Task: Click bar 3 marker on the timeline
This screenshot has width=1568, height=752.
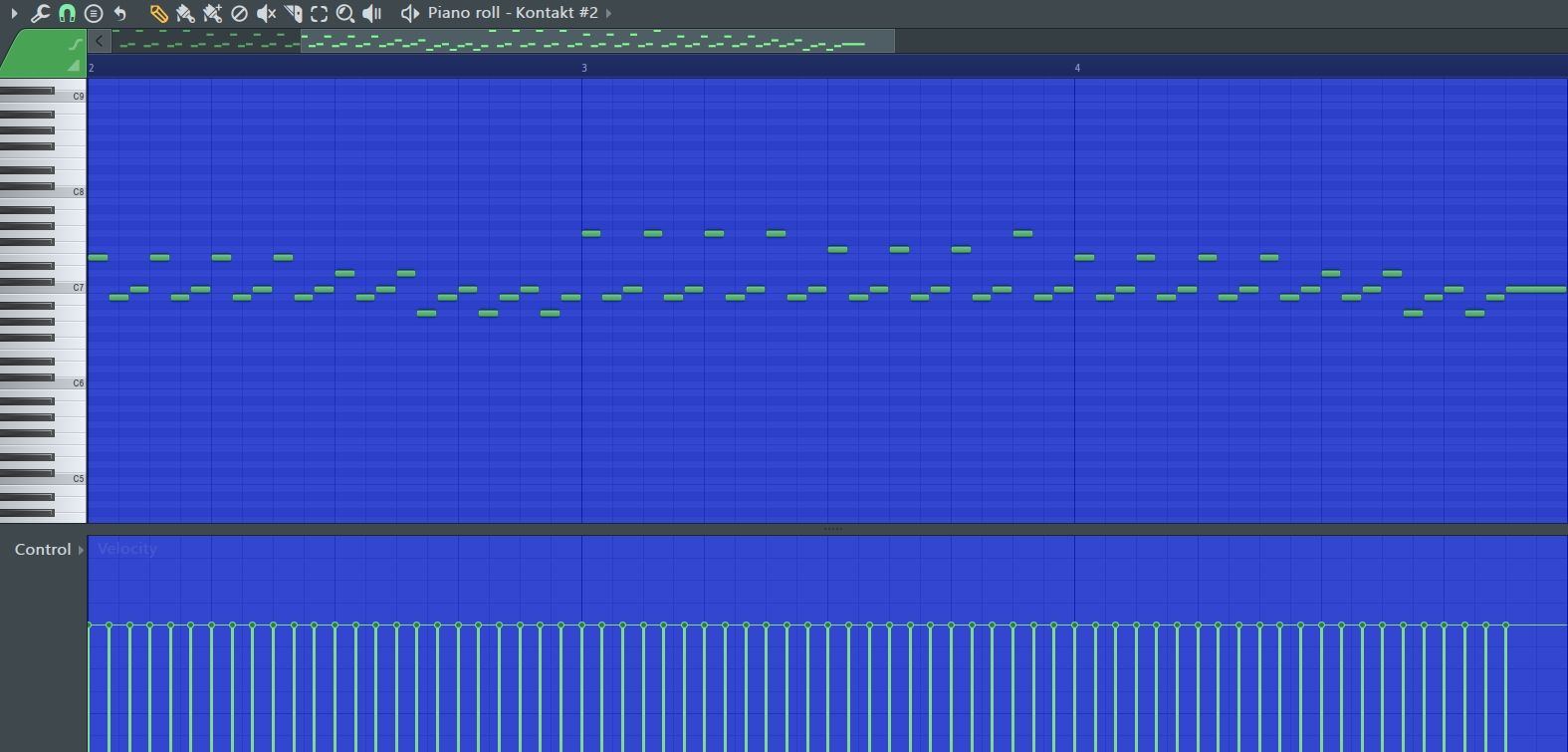Action: [584, 68]
